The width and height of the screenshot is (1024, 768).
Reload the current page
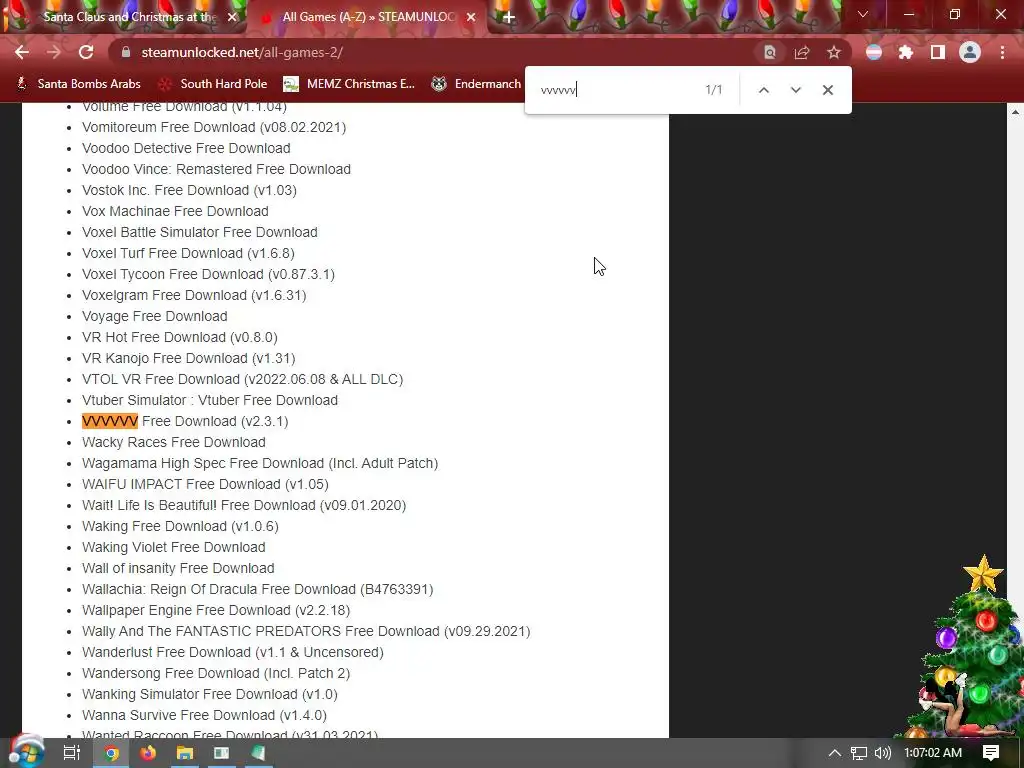tap(86, 52)
